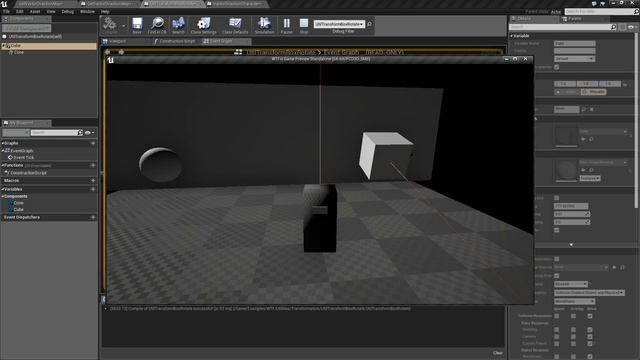Select Movable mobility button
The image size is (640, 360).
point(593,92)
